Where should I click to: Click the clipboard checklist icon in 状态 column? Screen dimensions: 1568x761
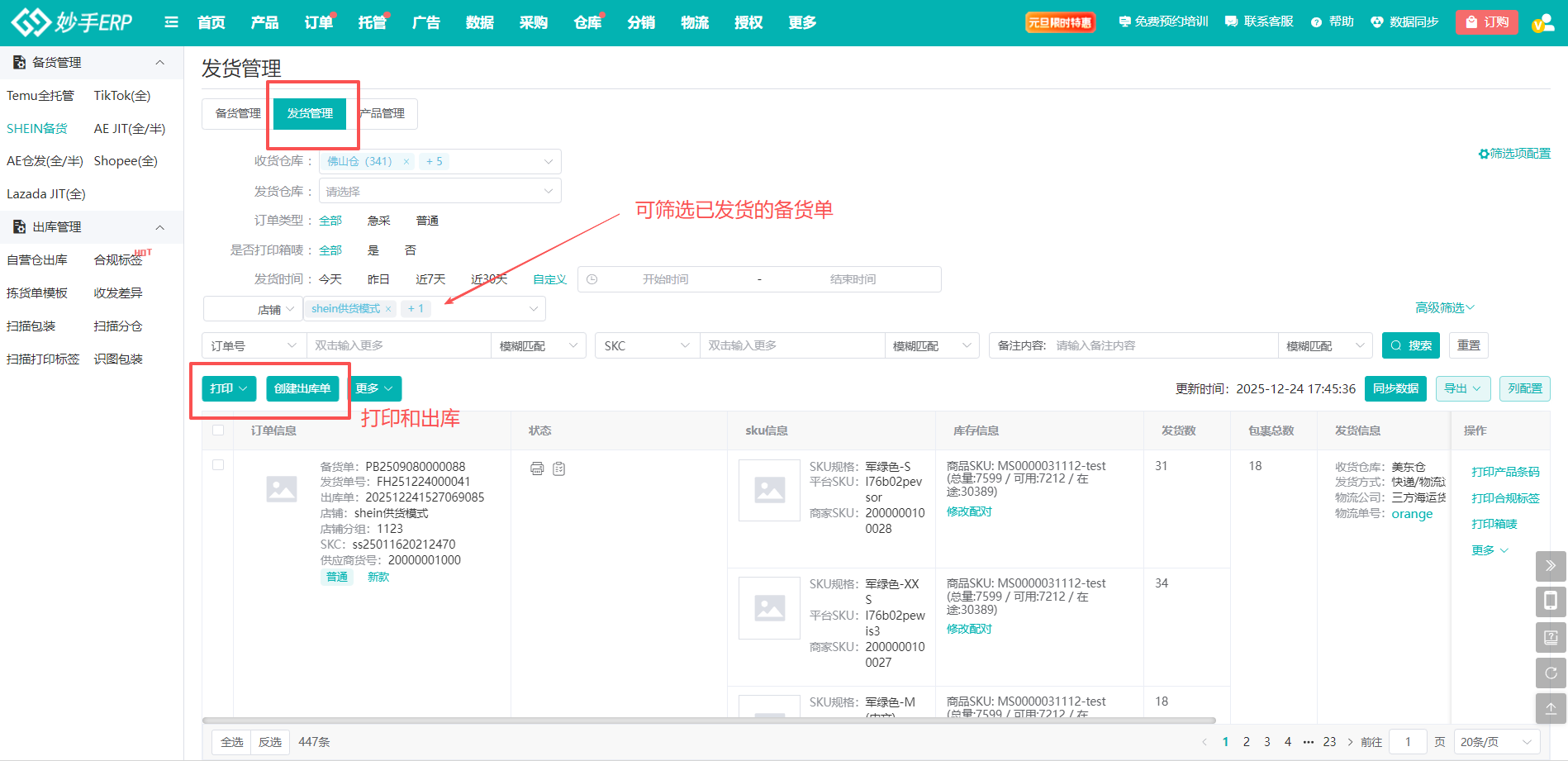(x=559, y=468)
